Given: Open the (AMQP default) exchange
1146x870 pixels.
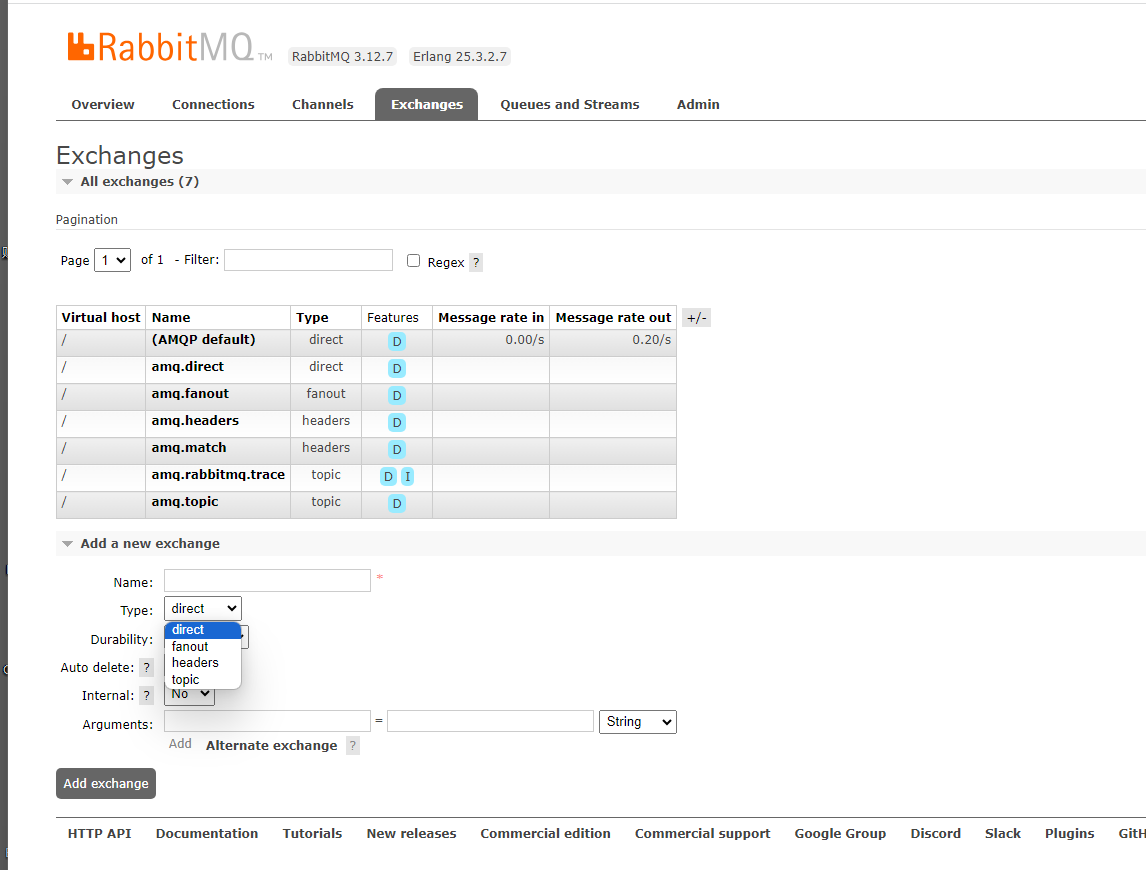Looking at the screenshot, I should pyautogui.click(x=203, y=340).
